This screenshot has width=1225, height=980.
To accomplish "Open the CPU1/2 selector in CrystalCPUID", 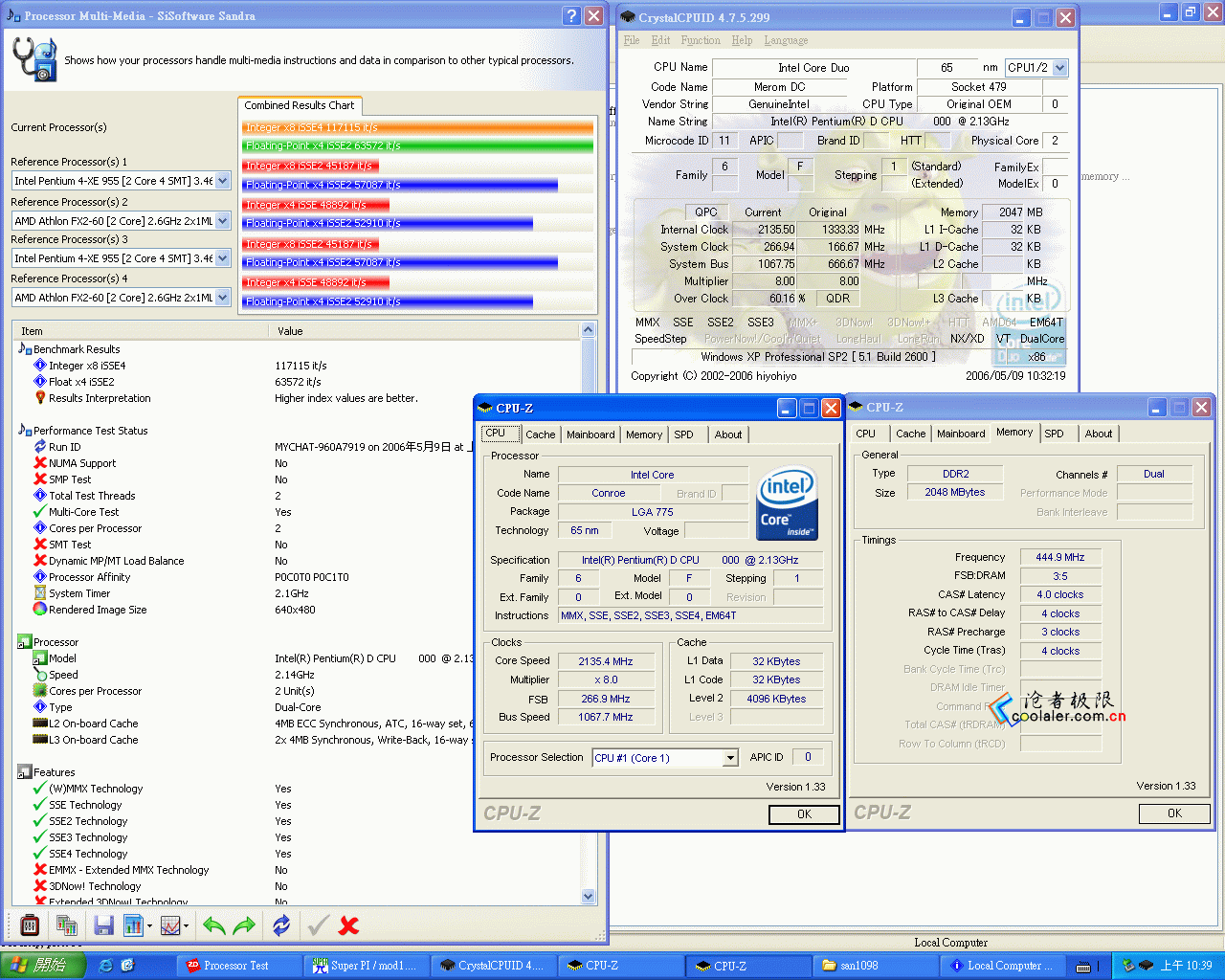I will [x=1060, y=68].
